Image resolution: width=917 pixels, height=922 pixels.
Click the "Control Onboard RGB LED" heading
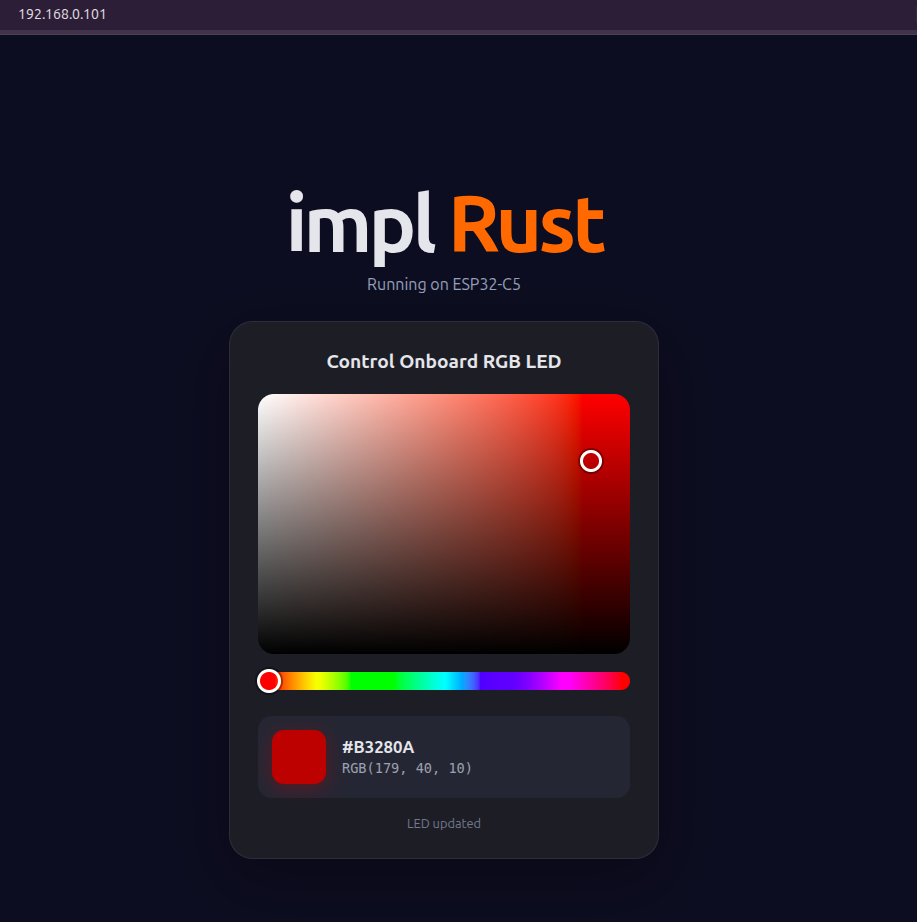[x=444, y=361]
